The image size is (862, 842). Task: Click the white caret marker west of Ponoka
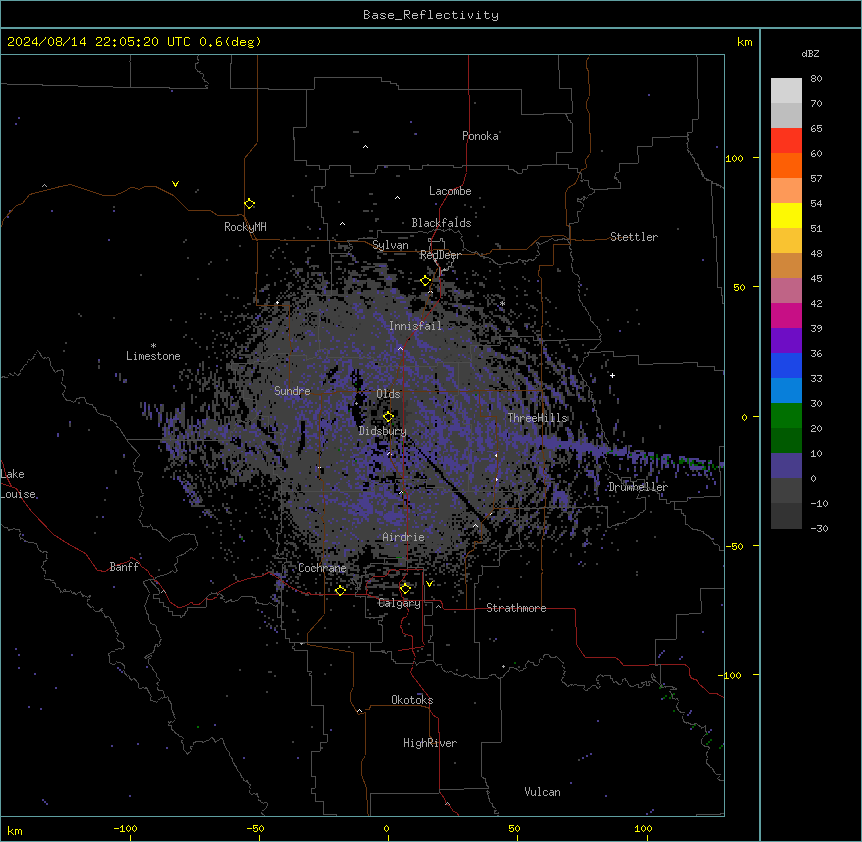click(x=366, y=147)
